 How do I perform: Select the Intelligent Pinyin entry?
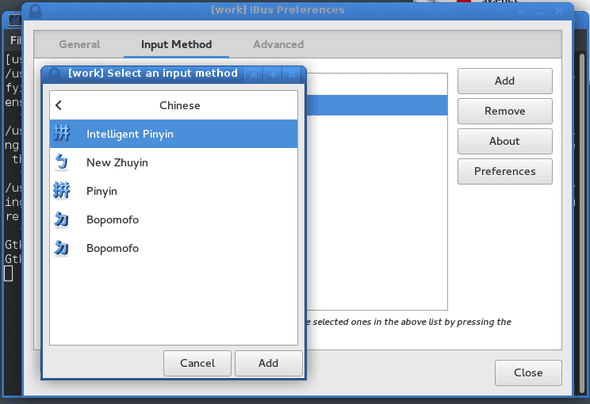[x=173, y=134]
